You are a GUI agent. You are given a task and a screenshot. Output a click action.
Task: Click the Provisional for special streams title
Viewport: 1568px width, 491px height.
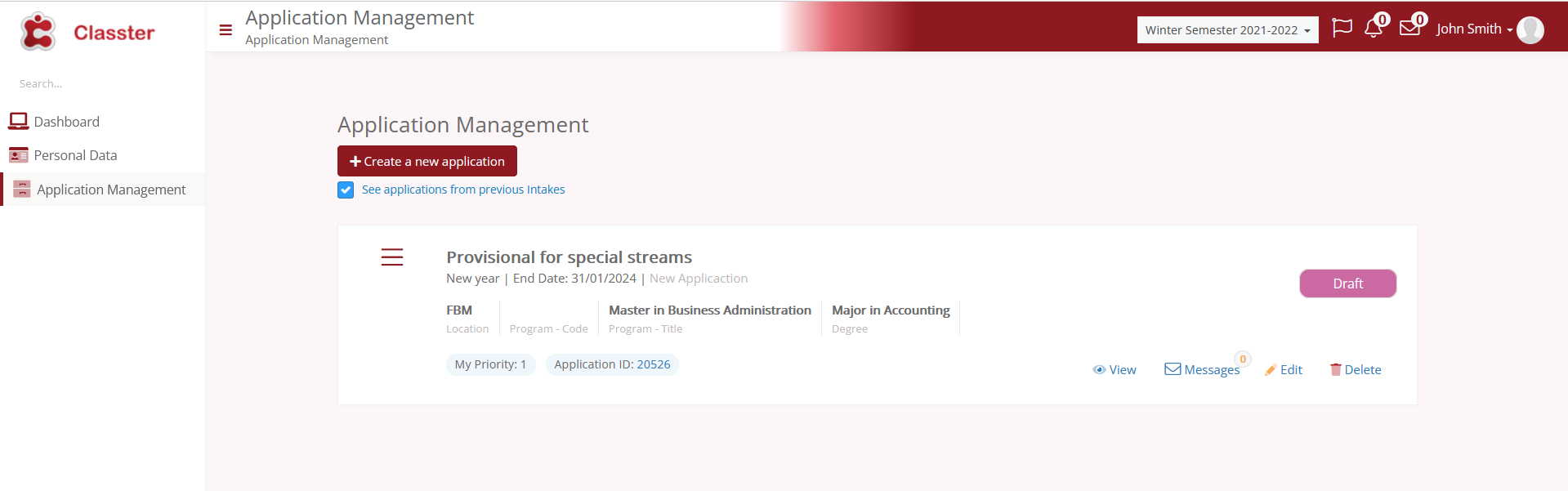pos(569,257)
